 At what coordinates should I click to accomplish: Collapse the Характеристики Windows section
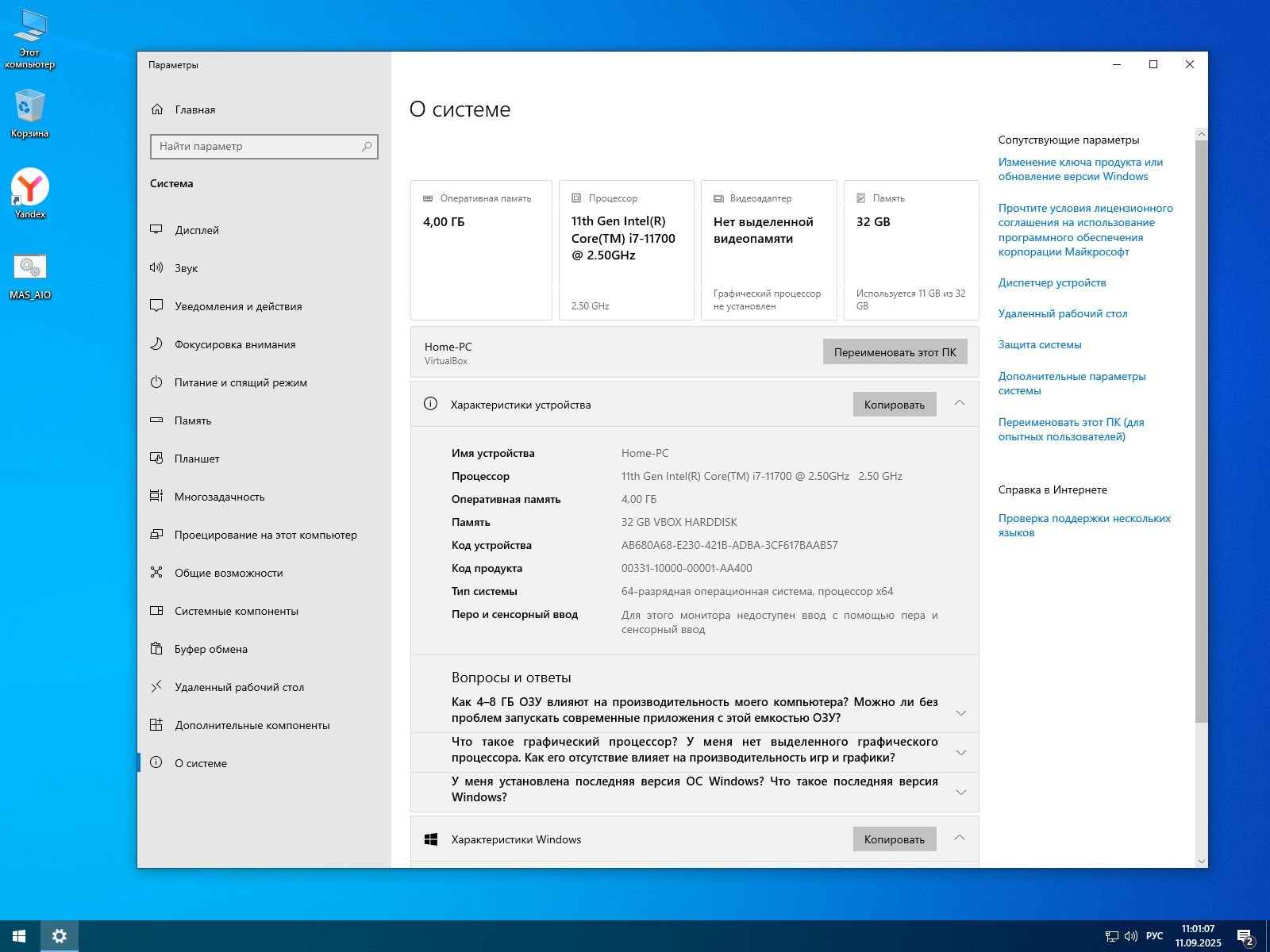(x=959, y=839)
